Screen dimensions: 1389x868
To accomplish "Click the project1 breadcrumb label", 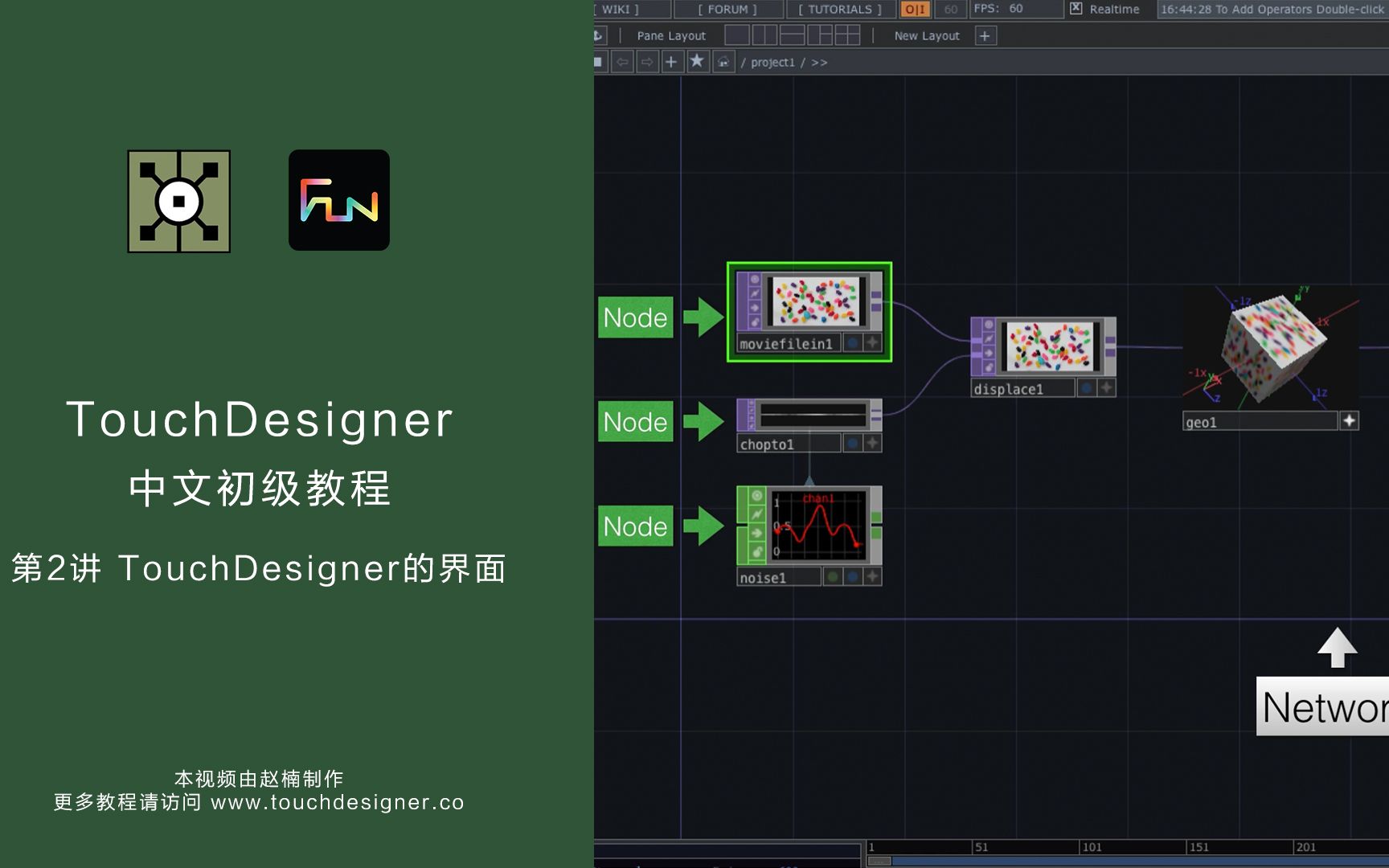I will pyautogui.click(x=774, y=62).
